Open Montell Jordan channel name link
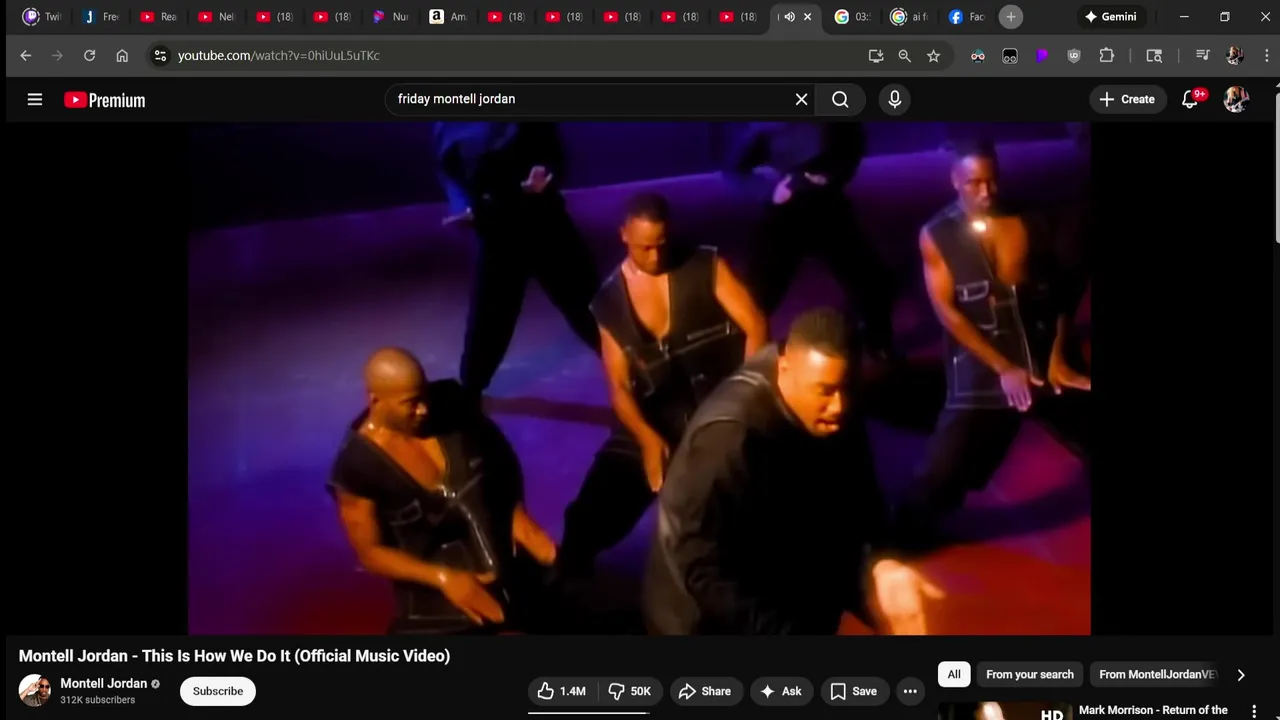 104,683
